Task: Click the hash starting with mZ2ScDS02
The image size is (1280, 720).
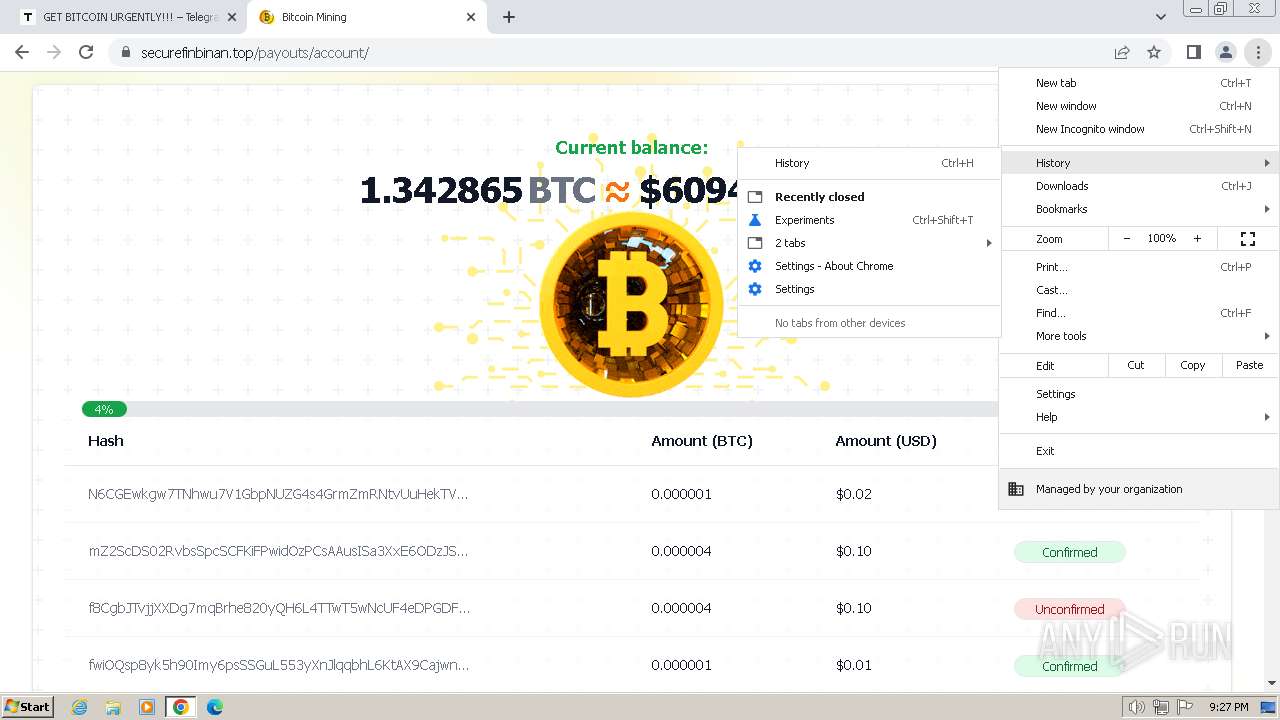Action: (x=278, y=551)
